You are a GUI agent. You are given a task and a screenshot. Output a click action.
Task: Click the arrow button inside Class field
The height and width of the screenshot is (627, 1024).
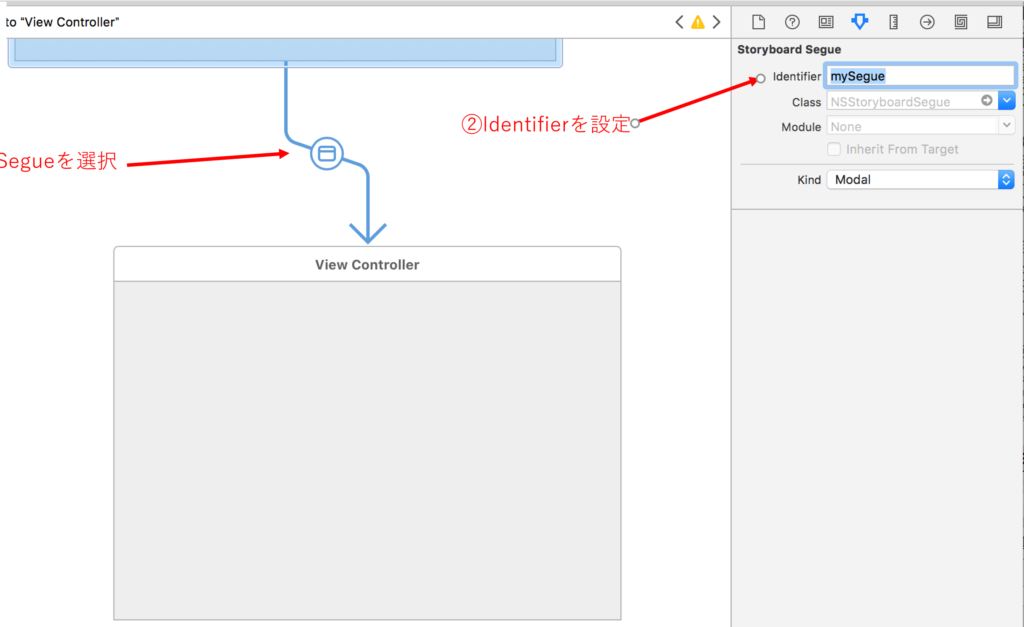click(987, 101)
